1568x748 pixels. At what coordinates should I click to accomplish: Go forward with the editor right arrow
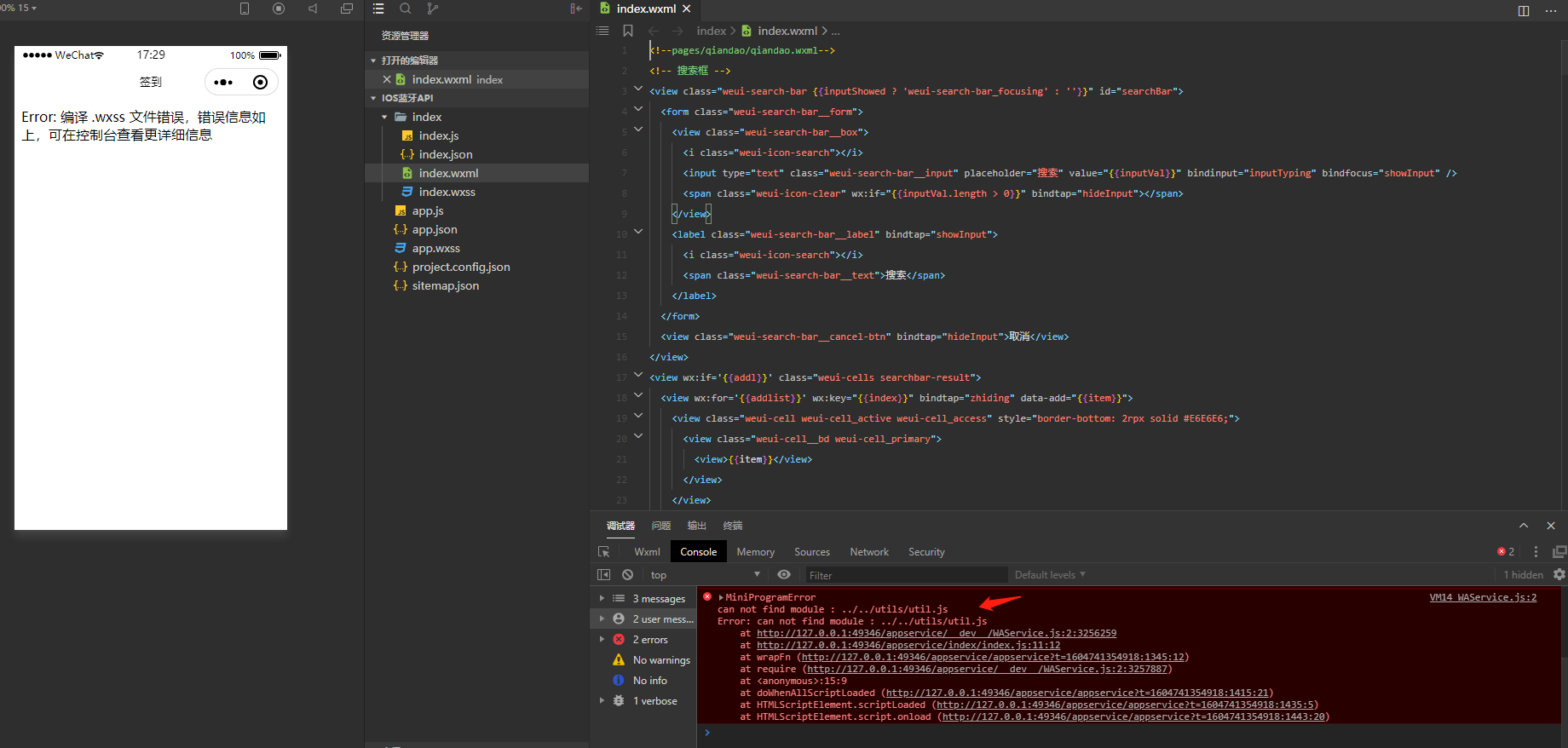(x=677, y=31)
